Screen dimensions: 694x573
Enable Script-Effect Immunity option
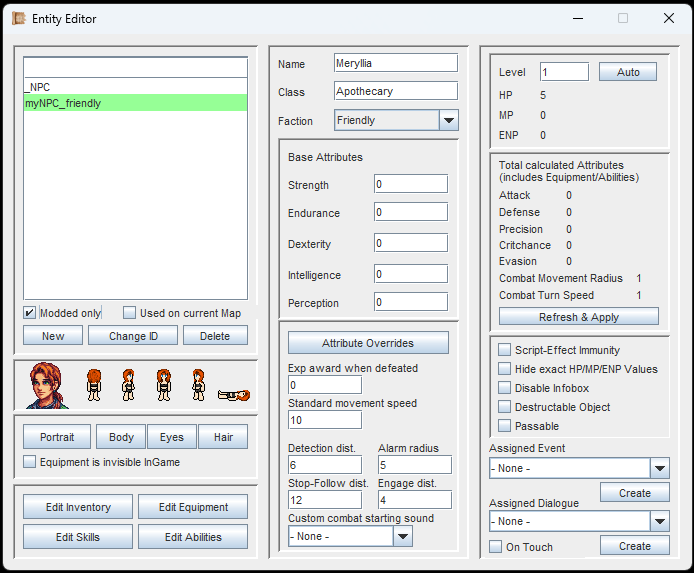[x=505, y=350]
